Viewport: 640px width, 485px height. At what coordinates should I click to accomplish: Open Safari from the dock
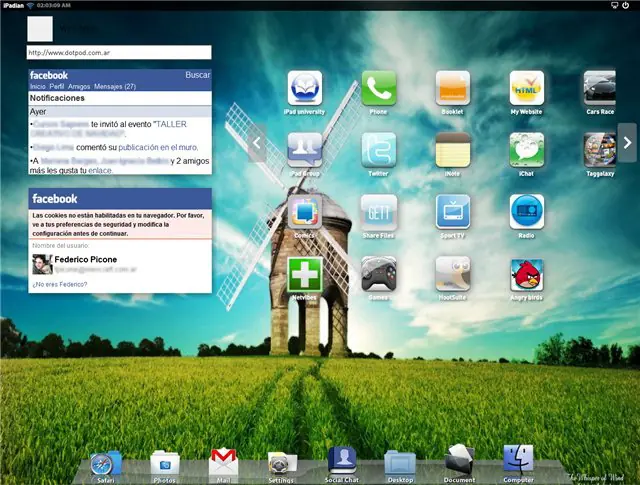[x=105, y=464]
